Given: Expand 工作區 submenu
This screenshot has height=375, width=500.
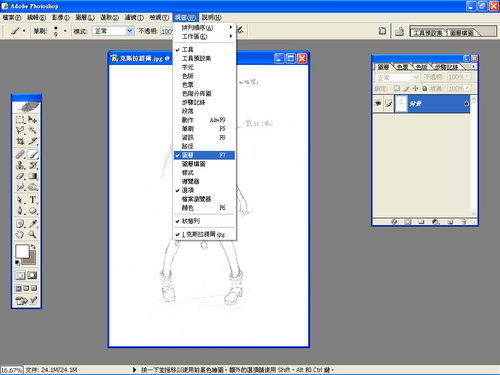Looking at the screenshot, I should [x=204, y=36].
